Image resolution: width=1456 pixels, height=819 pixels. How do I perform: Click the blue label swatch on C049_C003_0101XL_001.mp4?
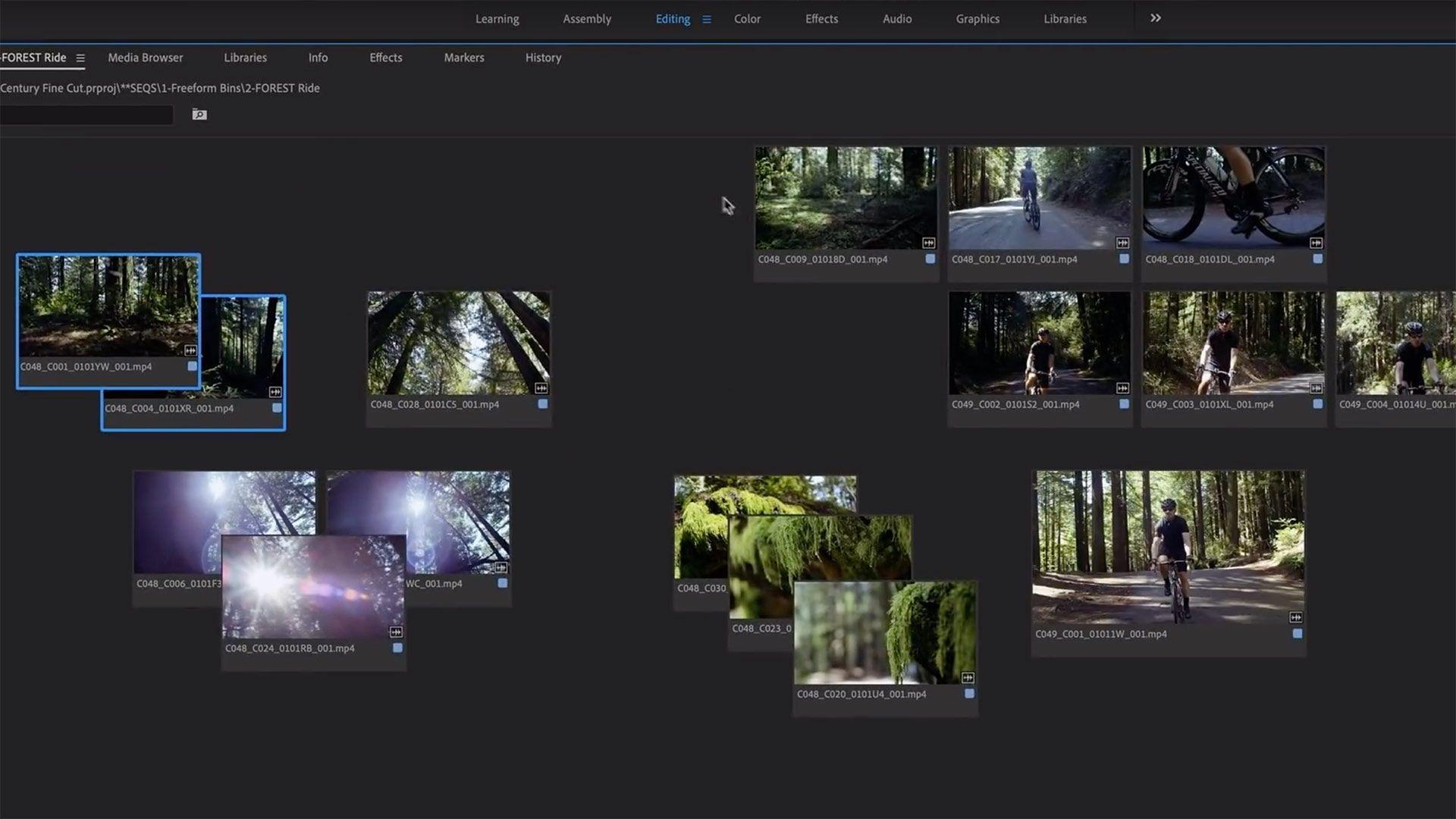[x=1317, y=404]
